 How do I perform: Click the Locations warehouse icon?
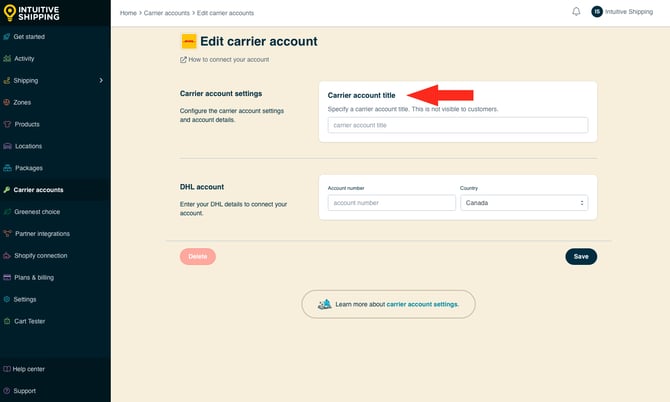[7, 146]
